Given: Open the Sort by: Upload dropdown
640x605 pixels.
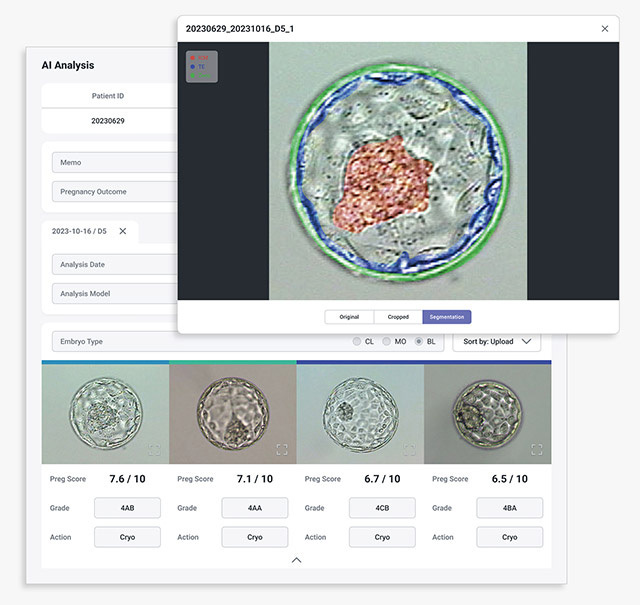Looking at the screenshot, I should [496, 342].
